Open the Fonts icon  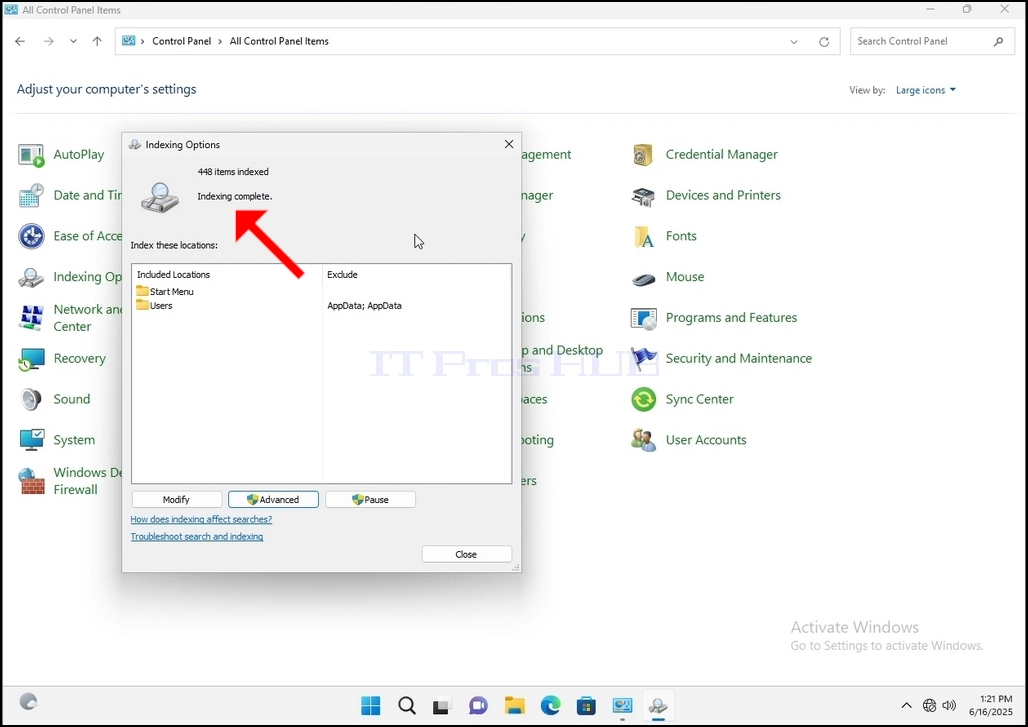[643, 236]
